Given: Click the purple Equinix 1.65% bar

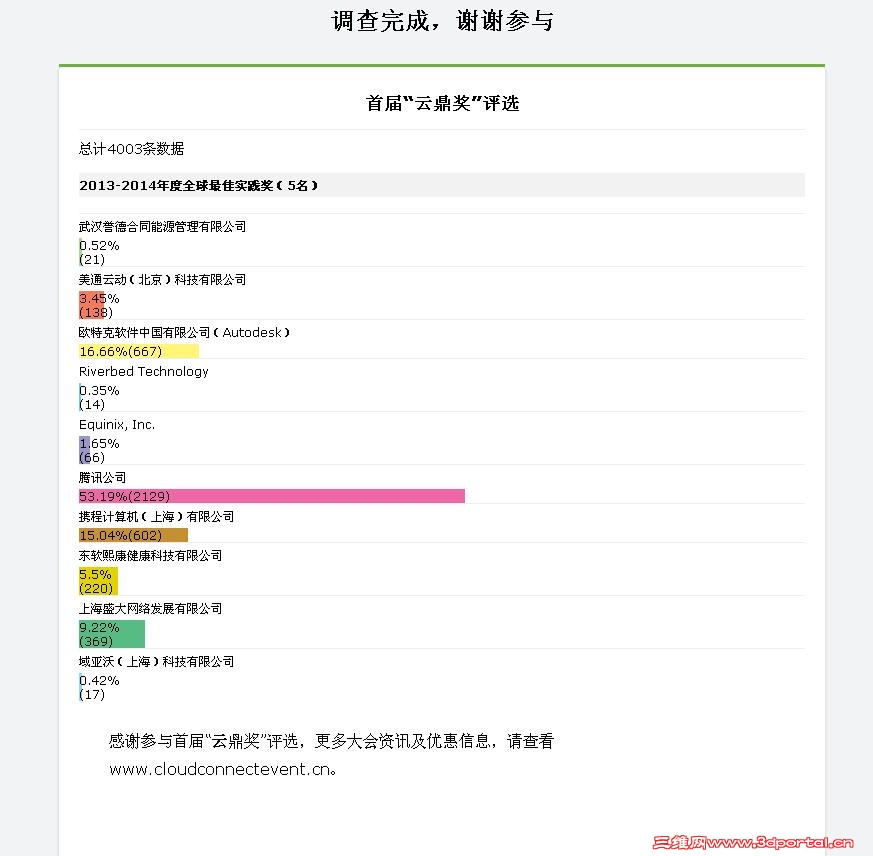Looking at the screenshot, I should point(84,451).
